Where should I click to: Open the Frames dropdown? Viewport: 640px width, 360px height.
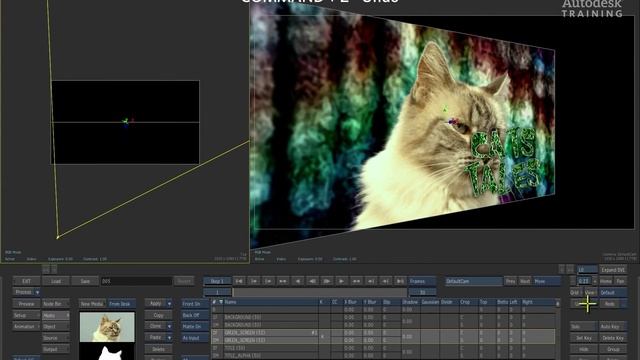point(422,281)
